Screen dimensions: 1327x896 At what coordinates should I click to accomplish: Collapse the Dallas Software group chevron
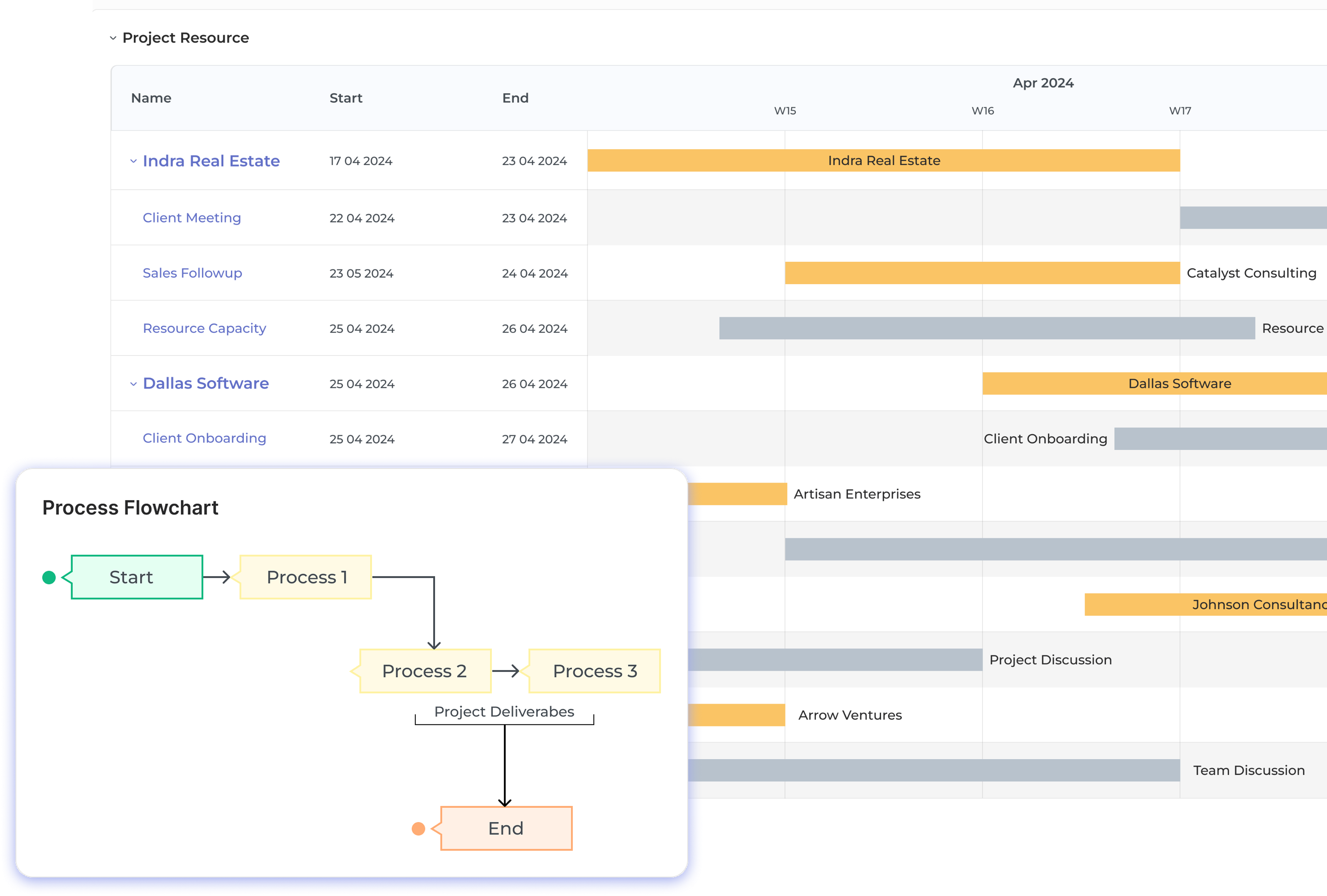tap(133, 384)
